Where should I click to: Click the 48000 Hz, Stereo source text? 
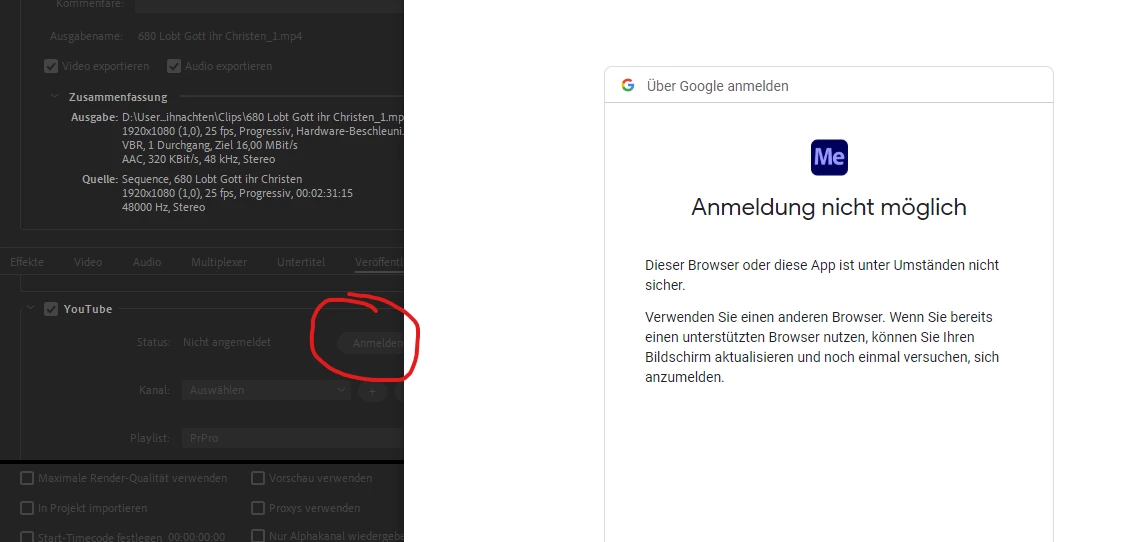[x=164, y=207]
